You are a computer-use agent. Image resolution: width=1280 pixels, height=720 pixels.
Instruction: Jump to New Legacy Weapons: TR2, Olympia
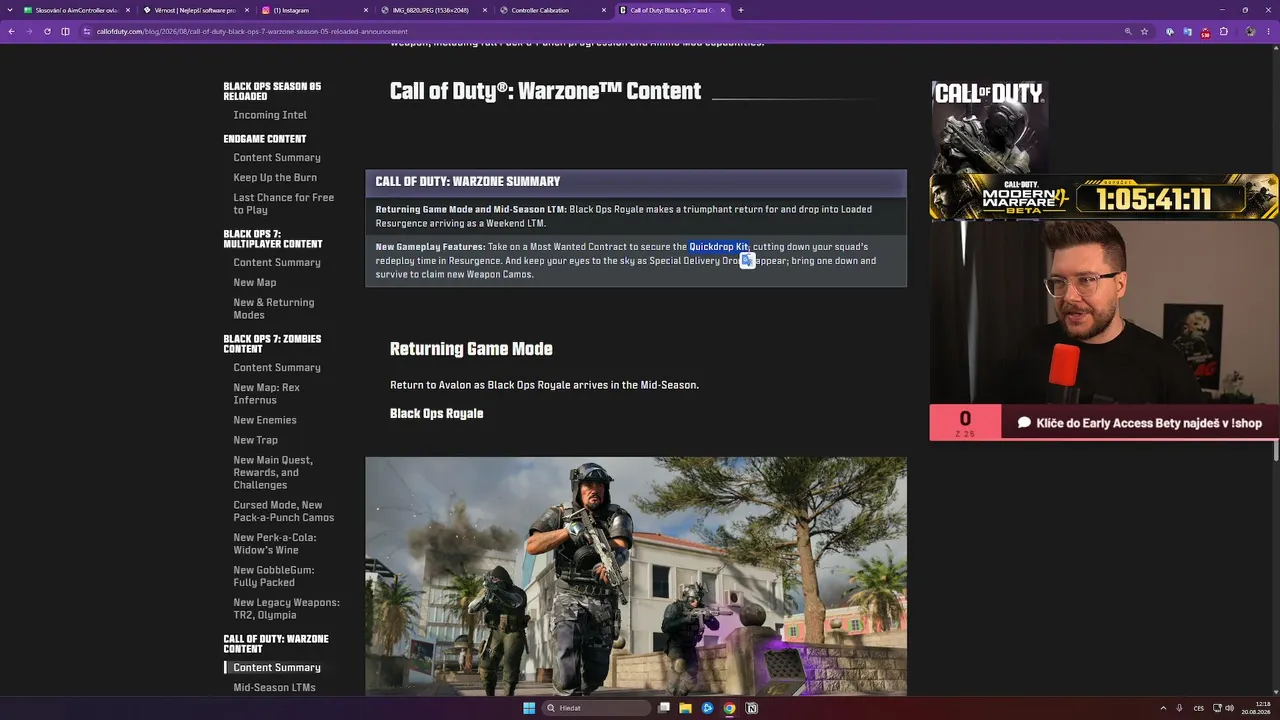tap(287, 609)
